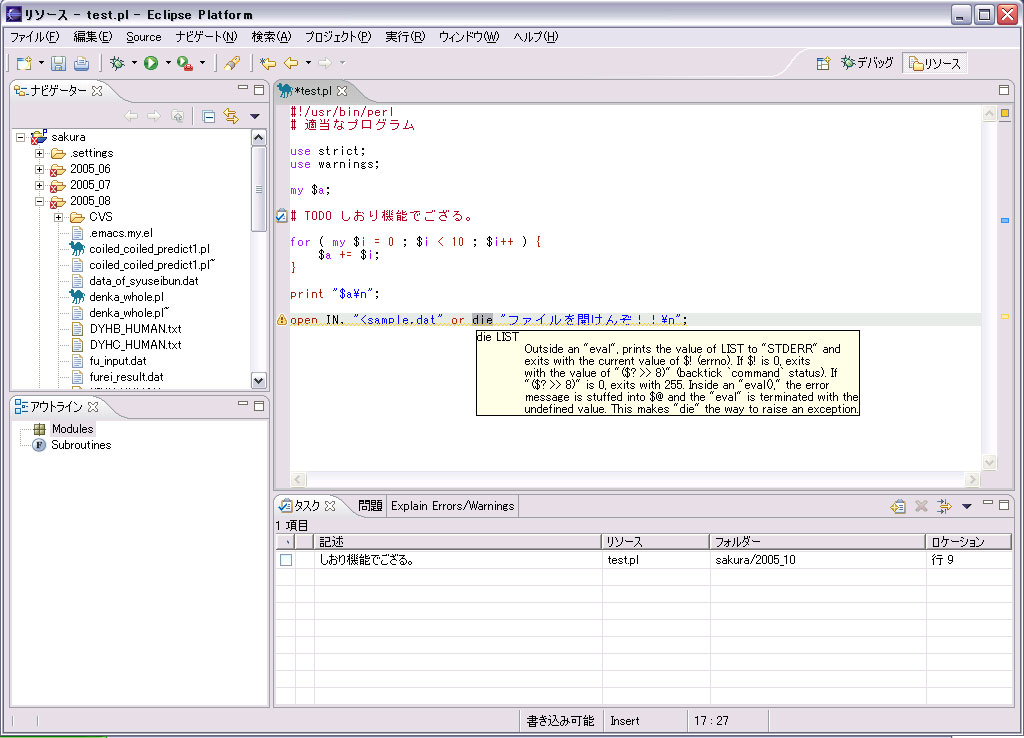Maximize the Outline view panel
Screen dimensions: 1024x738
[x=259, y=406]
